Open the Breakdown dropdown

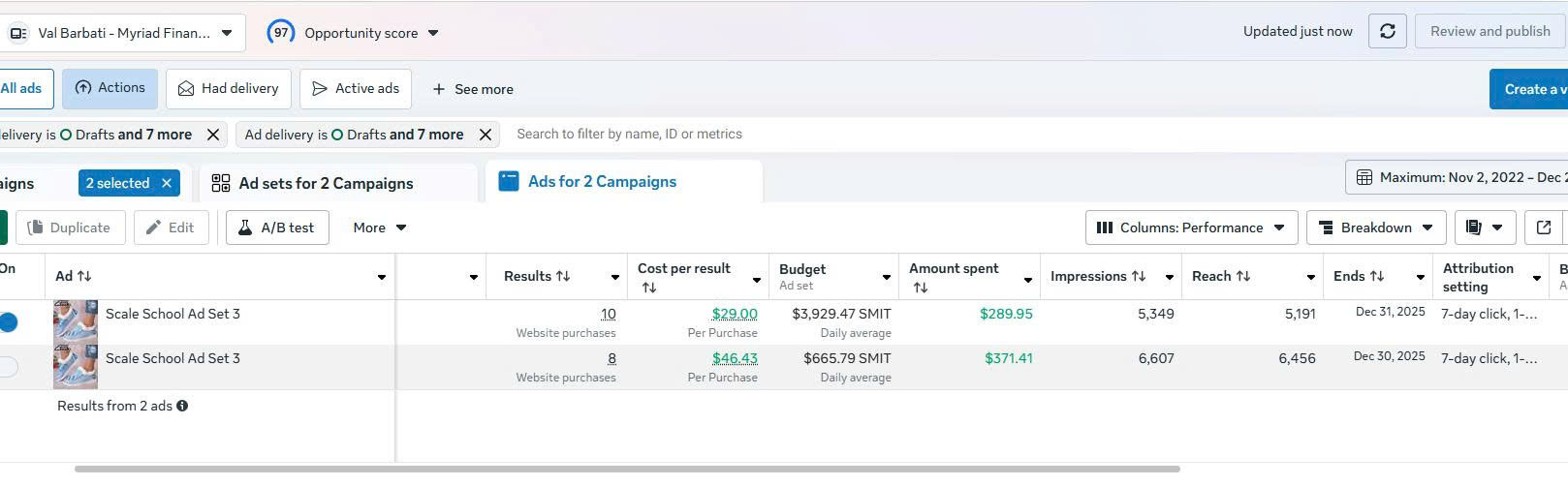[1376, 228]
